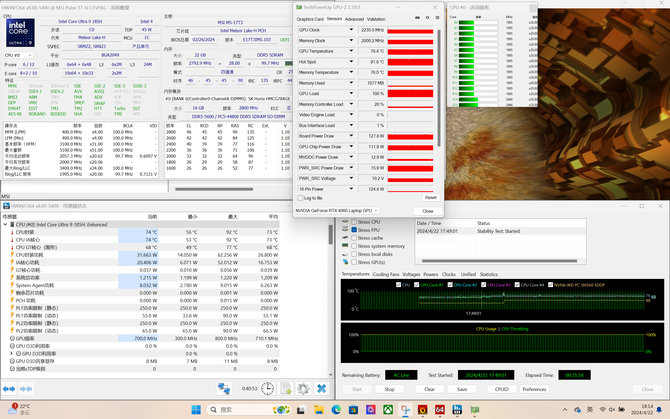The width and height of the screenshot is (670, 419).
Task: Enable the Stress CPU checkbox
Action: (354, 222)
